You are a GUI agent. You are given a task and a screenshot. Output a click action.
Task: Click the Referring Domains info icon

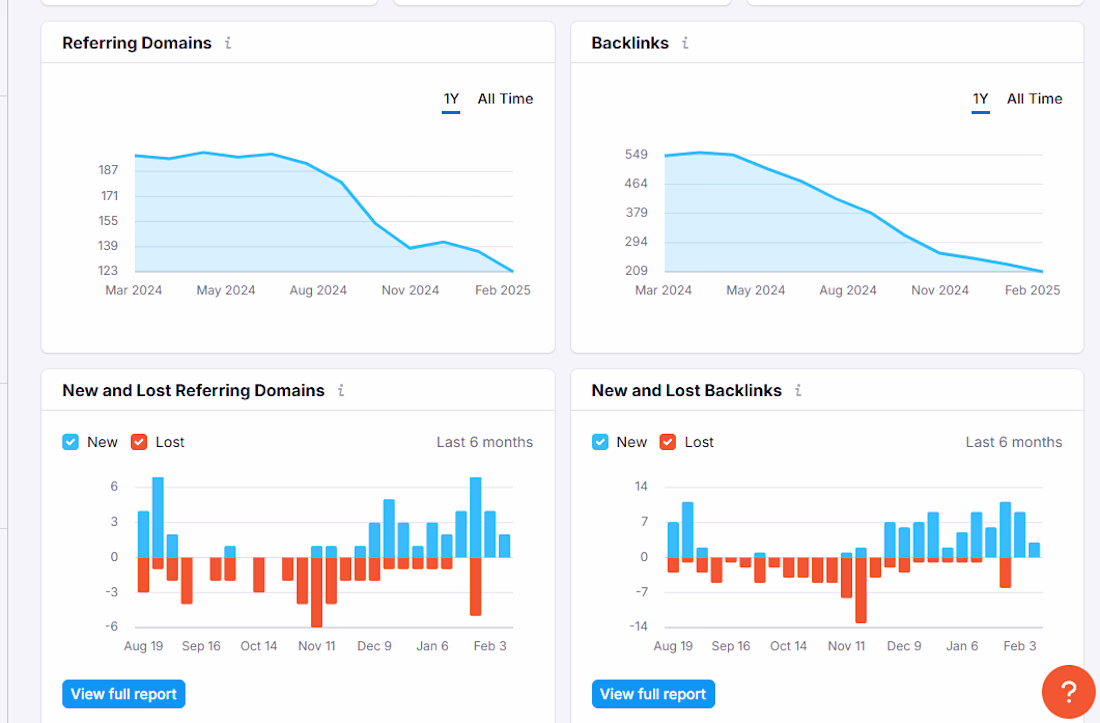228,43
